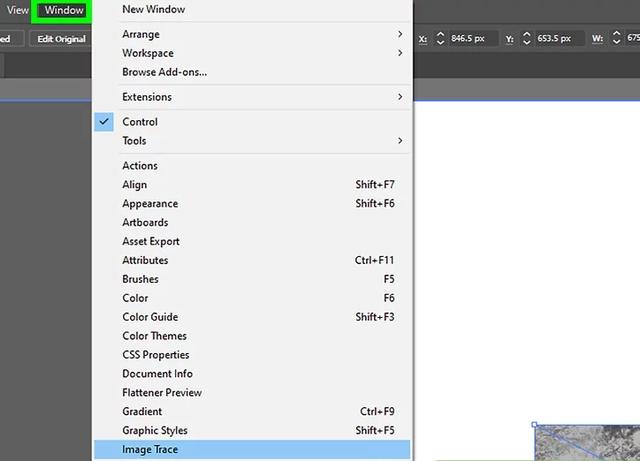Open the Align panel
Viewport: 640px width, 461px height.
coord(252,185)
